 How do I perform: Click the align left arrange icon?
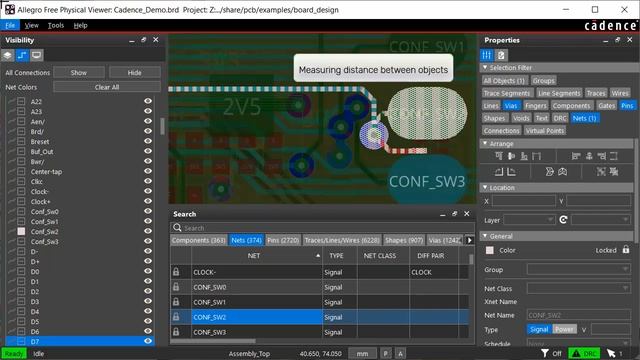576,156
